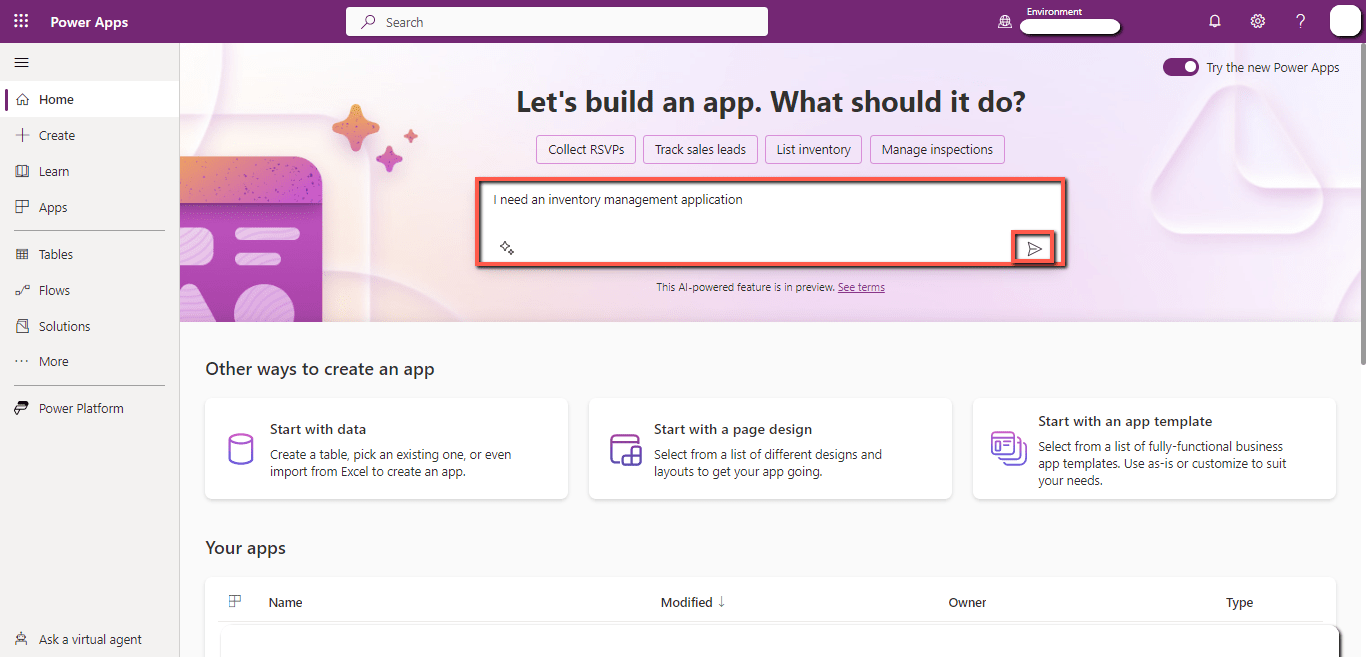Click the More ellipsis icon
Screen dimensions: 1366x657
tap(23, 361)
